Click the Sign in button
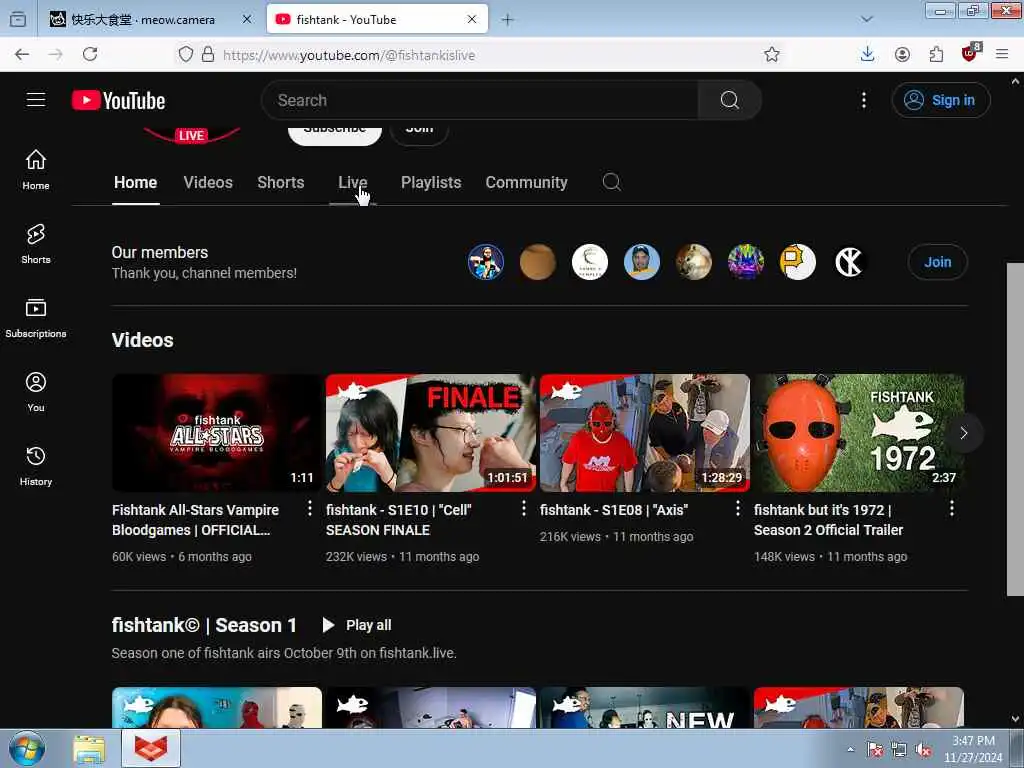This screenshot has width=1024, height=768. tap(940, 100)
